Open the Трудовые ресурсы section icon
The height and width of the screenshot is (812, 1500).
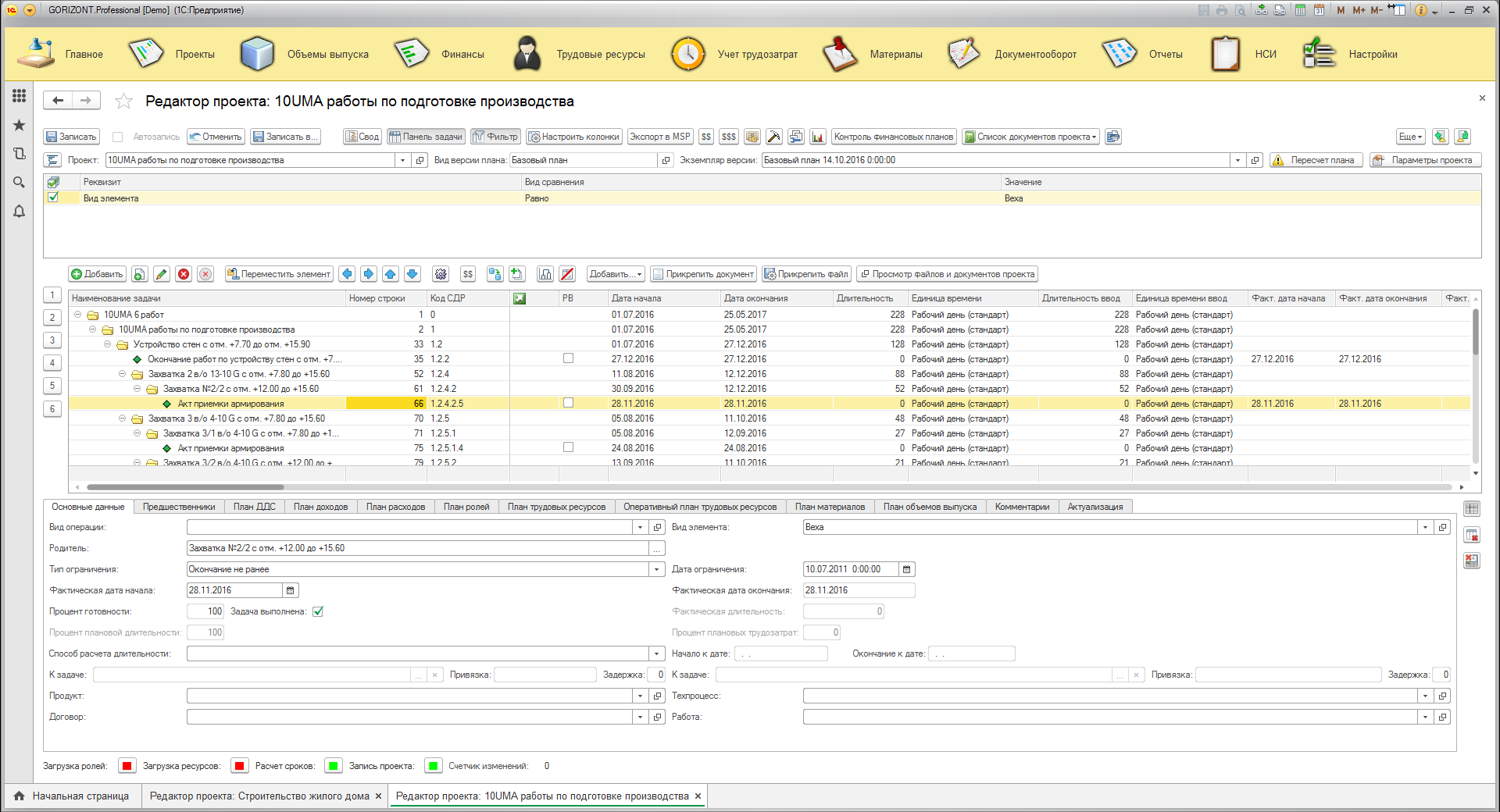pyautogui.click(x=527, y=54)
